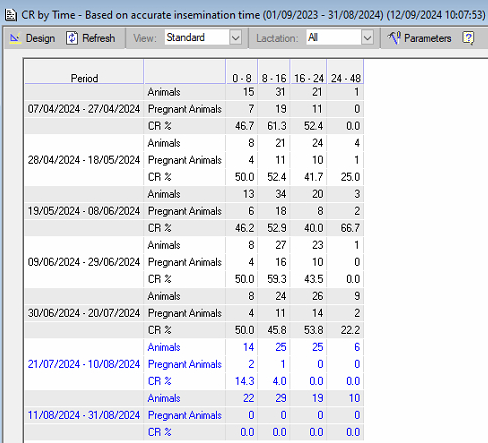488x443 pixels.
Task: Open the help question mark icon
Action: [x=468, y=38]
